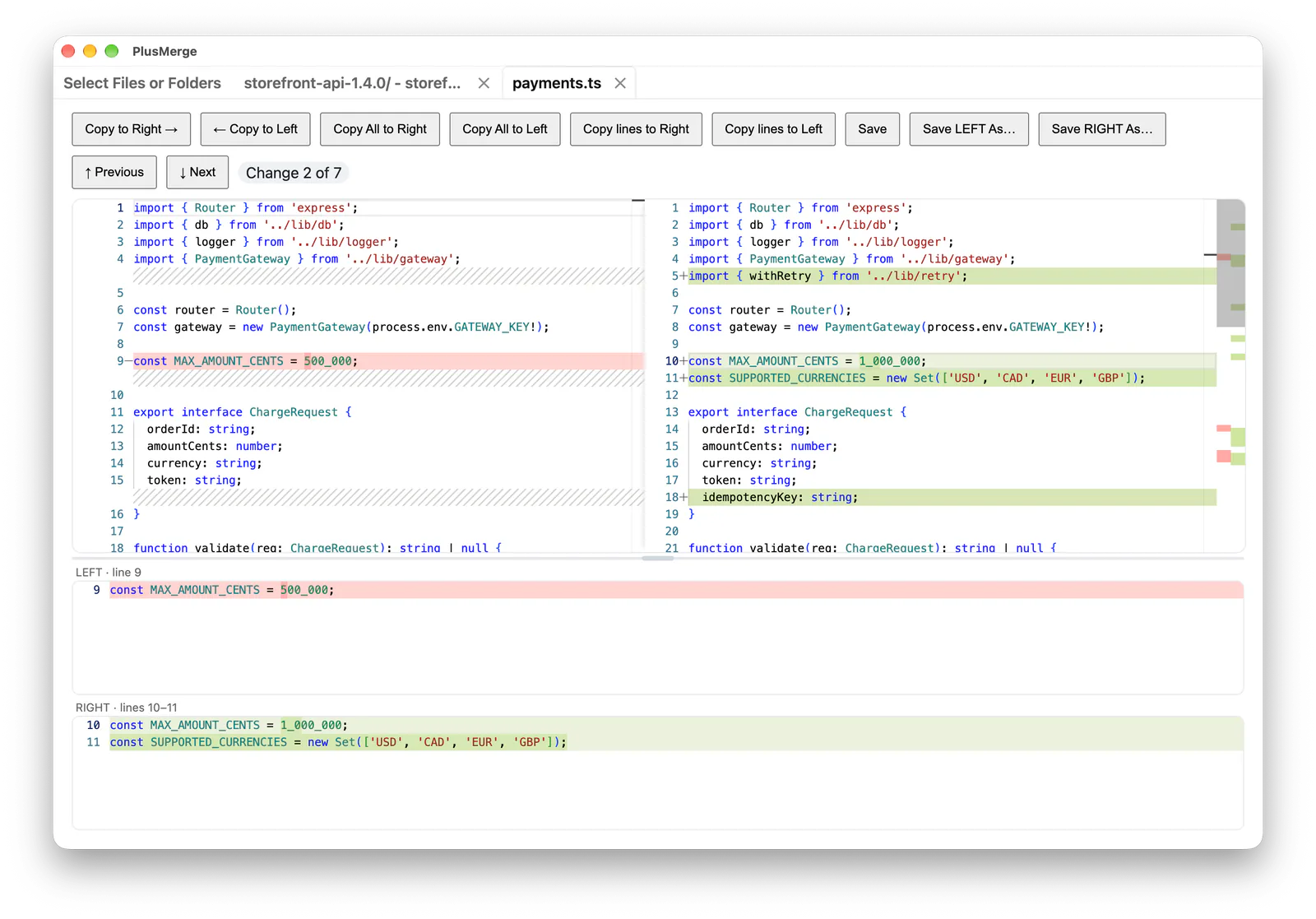Select right line idempotencyKey: string

[x=952, y=498]
